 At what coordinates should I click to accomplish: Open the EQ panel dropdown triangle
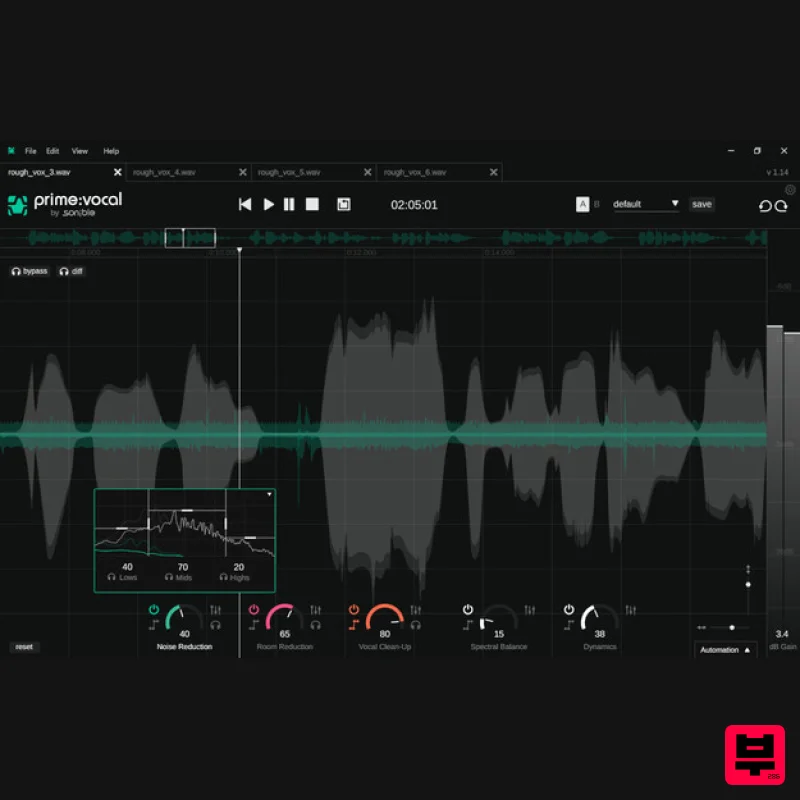270,492
